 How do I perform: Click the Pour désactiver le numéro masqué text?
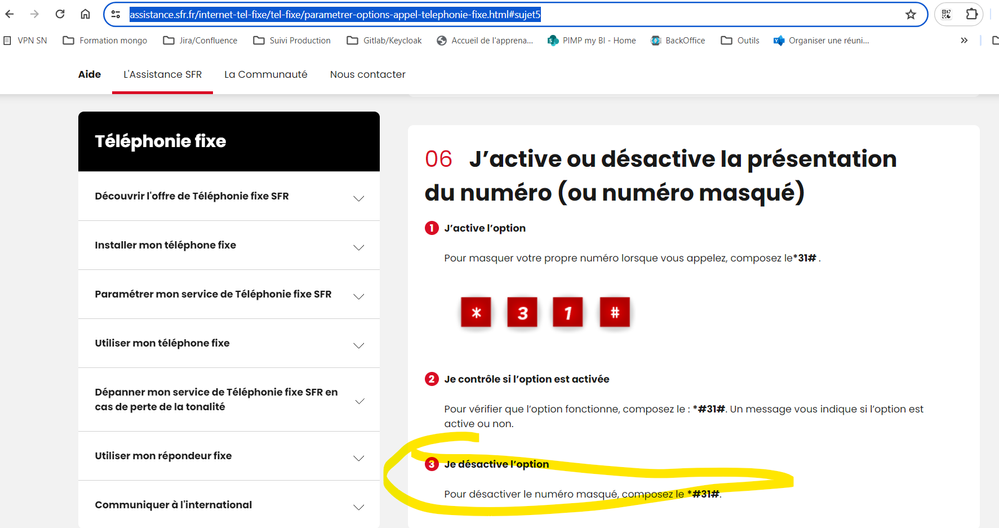point(583,494)
